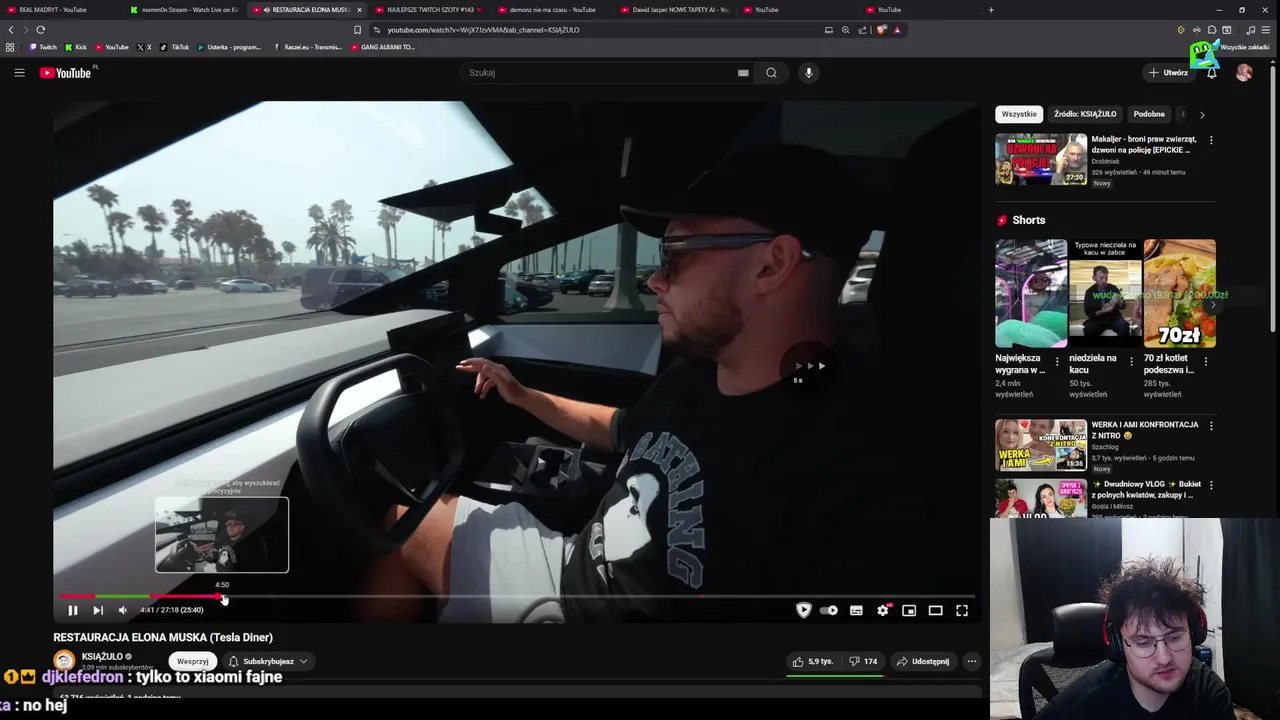The width and height of the screenshot is (1280, 720).
Task: Open the Twitch bookmark
Action: click(43, 47)
